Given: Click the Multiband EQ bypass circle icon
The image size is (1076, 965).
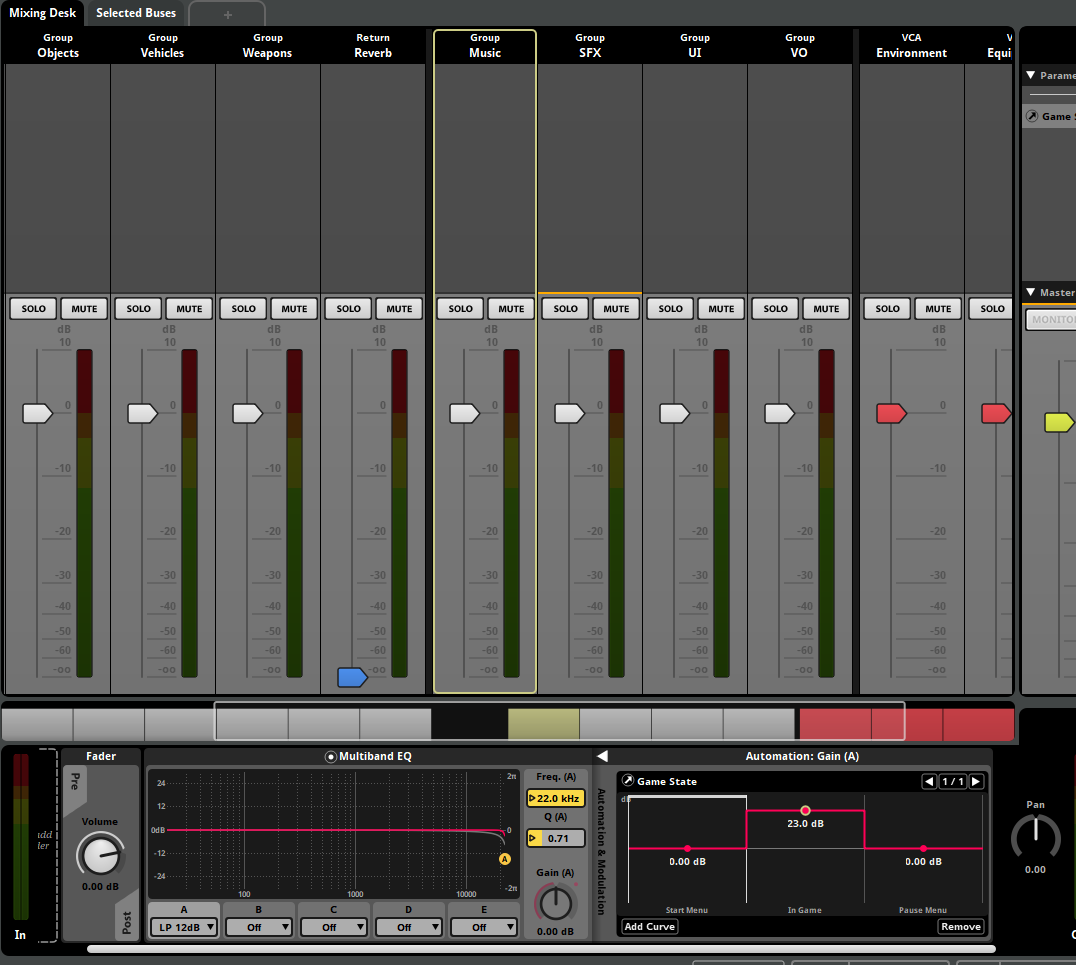Looking at the screenshot, I should (331, 757).
